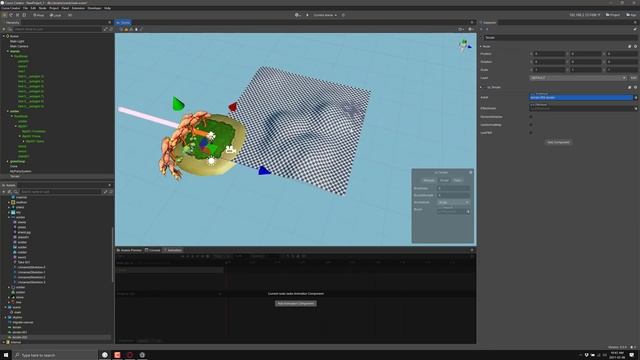Toggle the Pivot mode button
The height and width of the screenshot is (360, 640).
pyautogui.click(x=39, y=15)
